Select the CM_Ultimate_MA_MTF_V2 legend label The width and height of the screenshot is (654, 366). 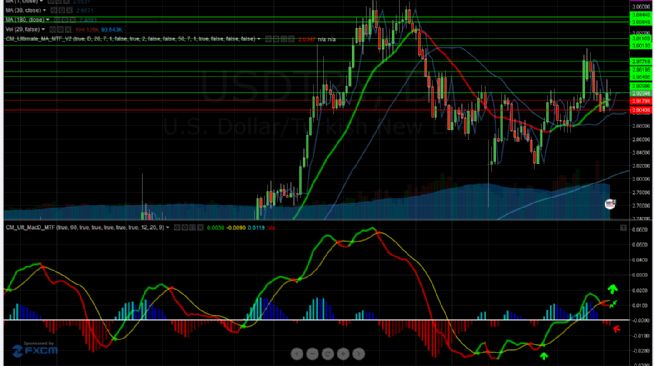pos(130,39)
